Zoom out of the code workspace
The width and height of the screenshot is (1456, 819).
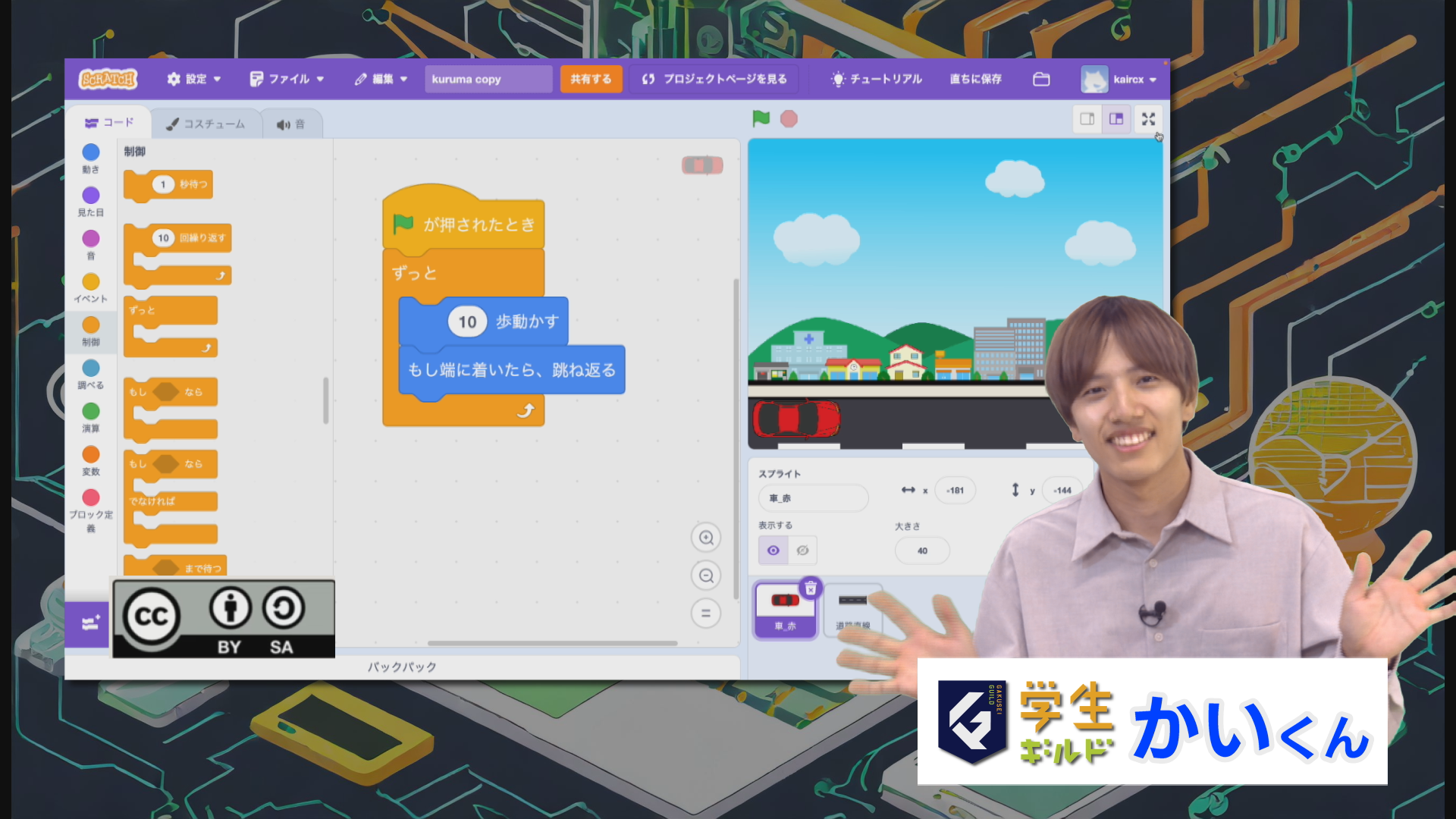[706, 576]
